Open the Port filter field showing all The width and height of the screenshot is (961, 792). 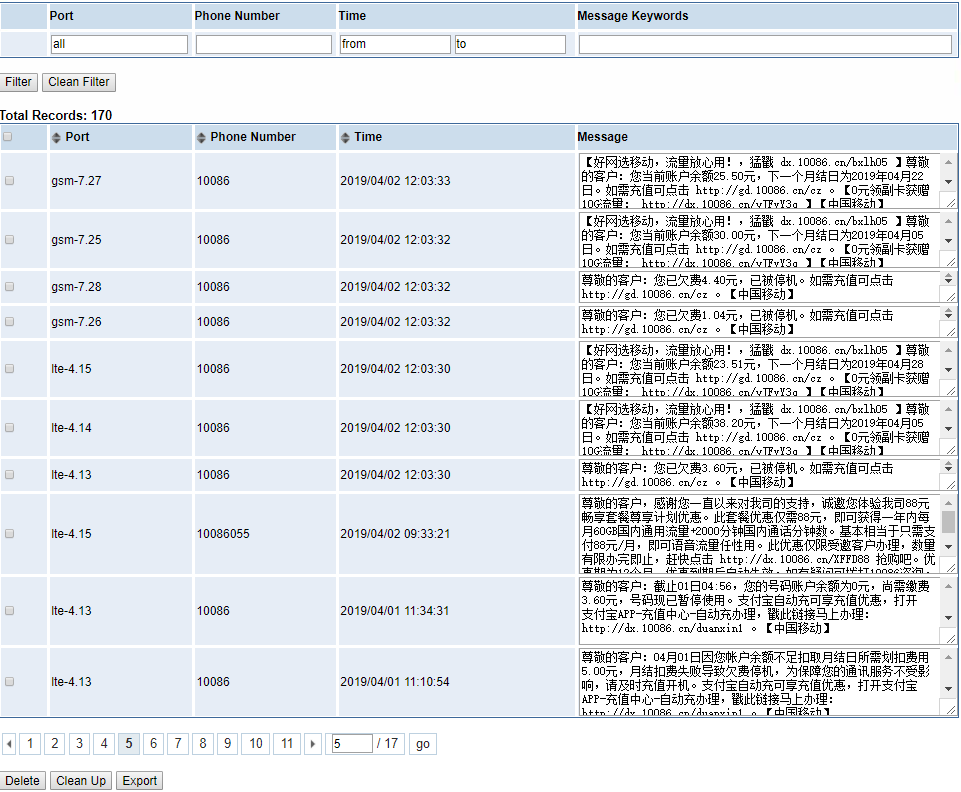coord(119,44)
